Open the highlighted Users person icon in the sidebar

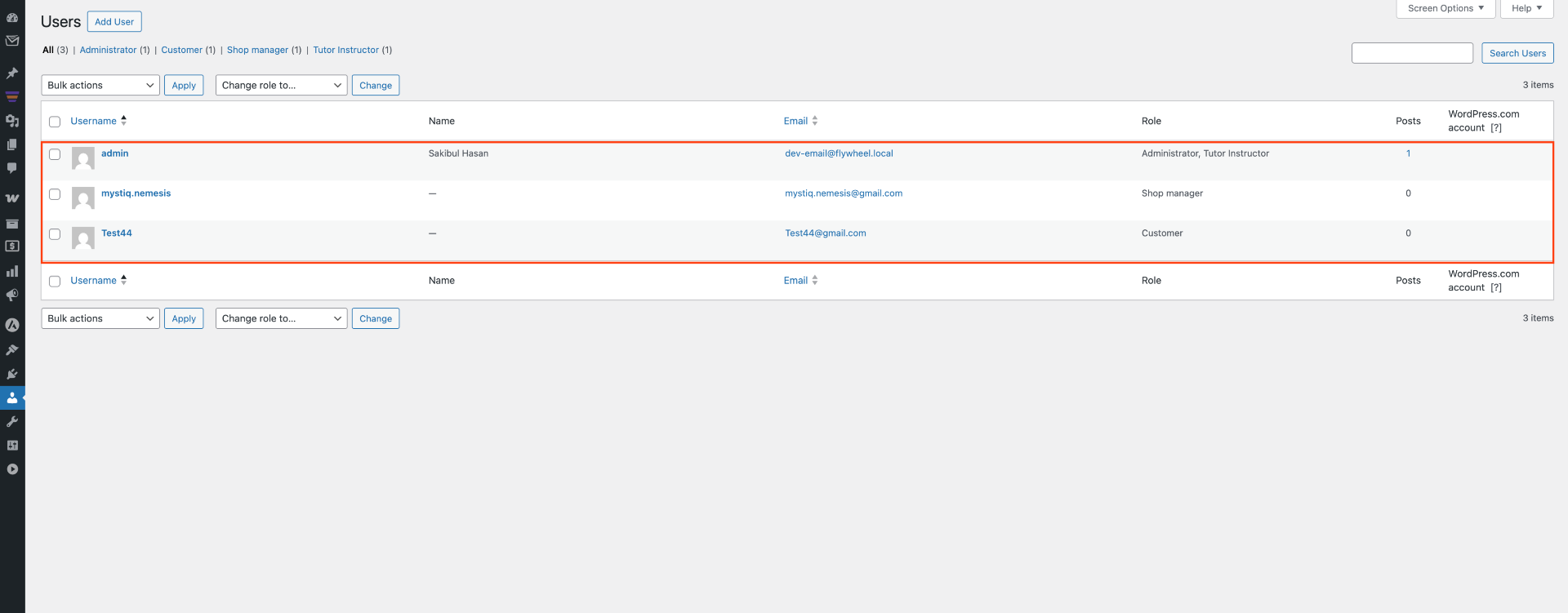[12, 398]
